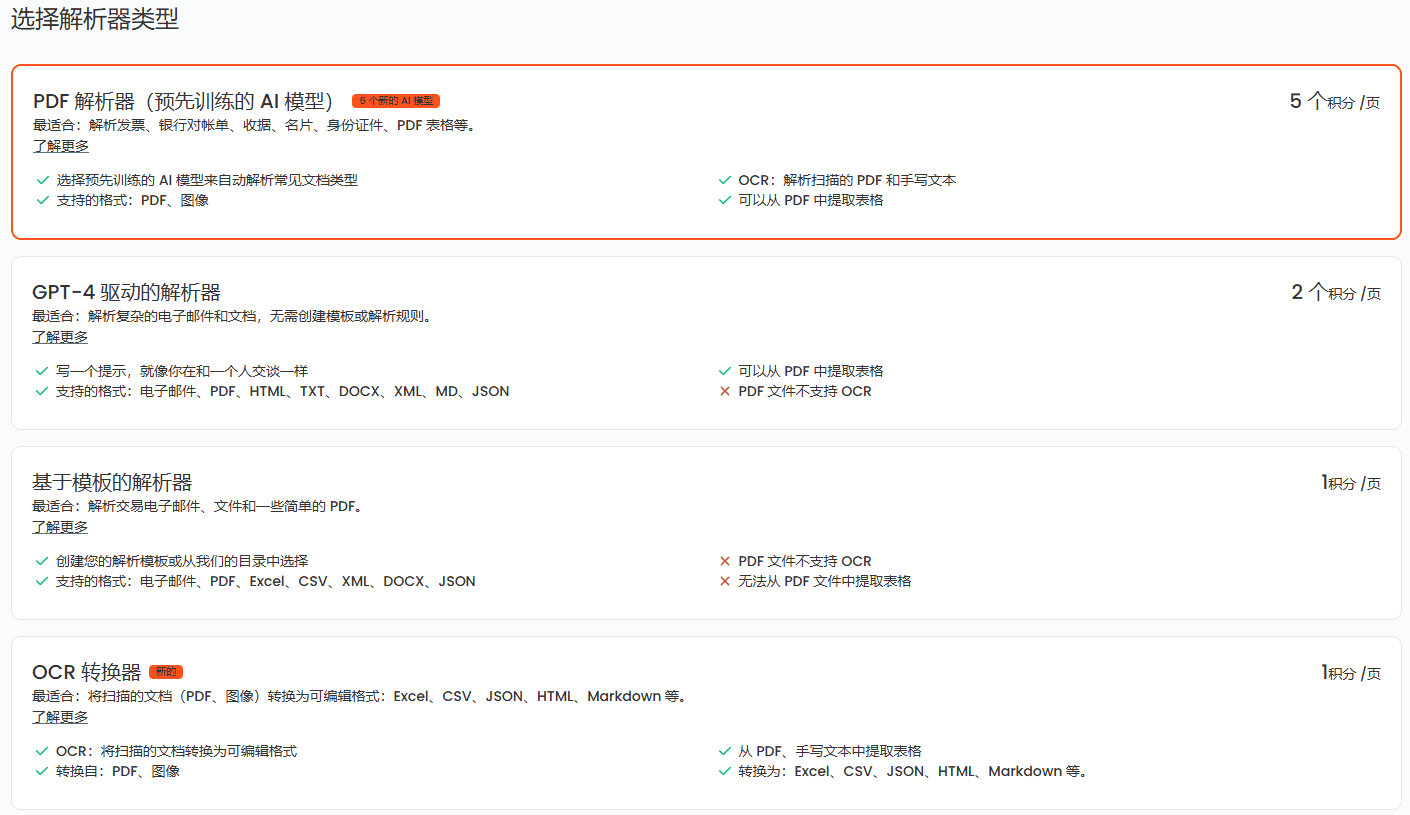This screenshot has height=815, width=1410.
Task: Click the orange "6 个新的 AI 模型" badge
Action: (x=396, y=101)
